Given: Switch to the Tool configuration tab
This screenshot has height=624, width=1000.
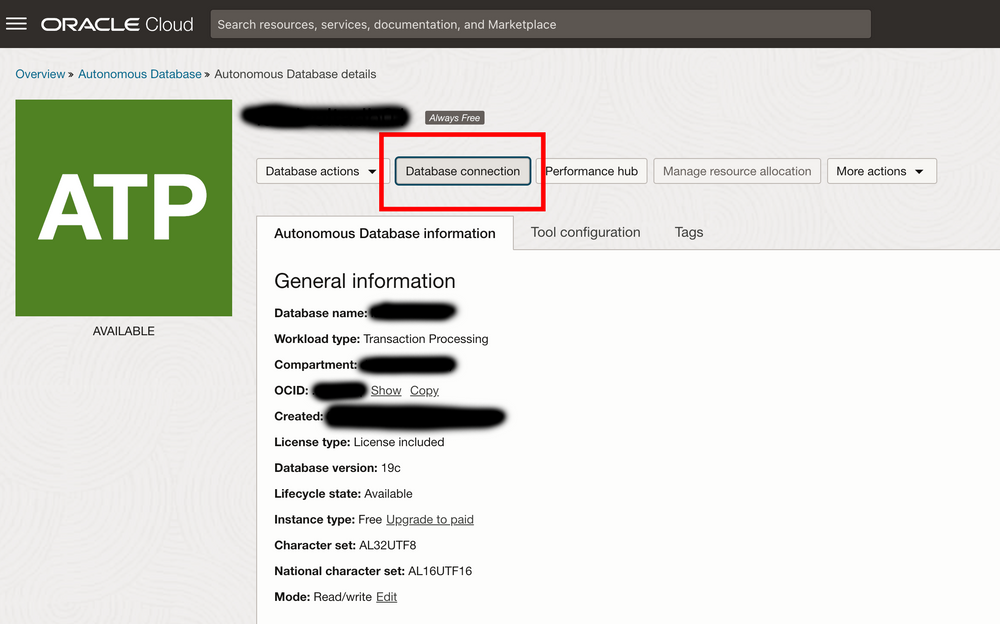Looking at the screenshot, I should tap(585, 232).
